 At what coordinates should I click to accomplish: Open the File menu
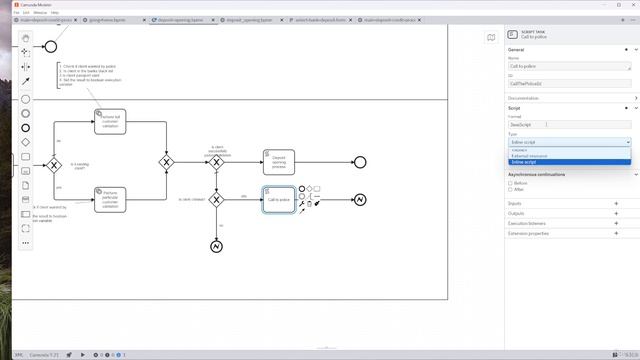[16, 13]
